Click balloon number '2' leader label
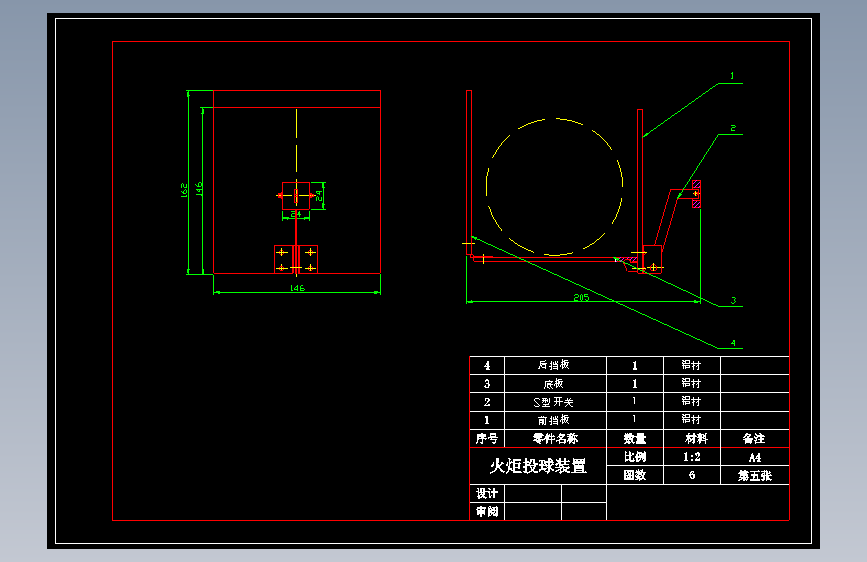Image resolution: width=867 pixels, height=562 pixels. (x=733, y=128)
